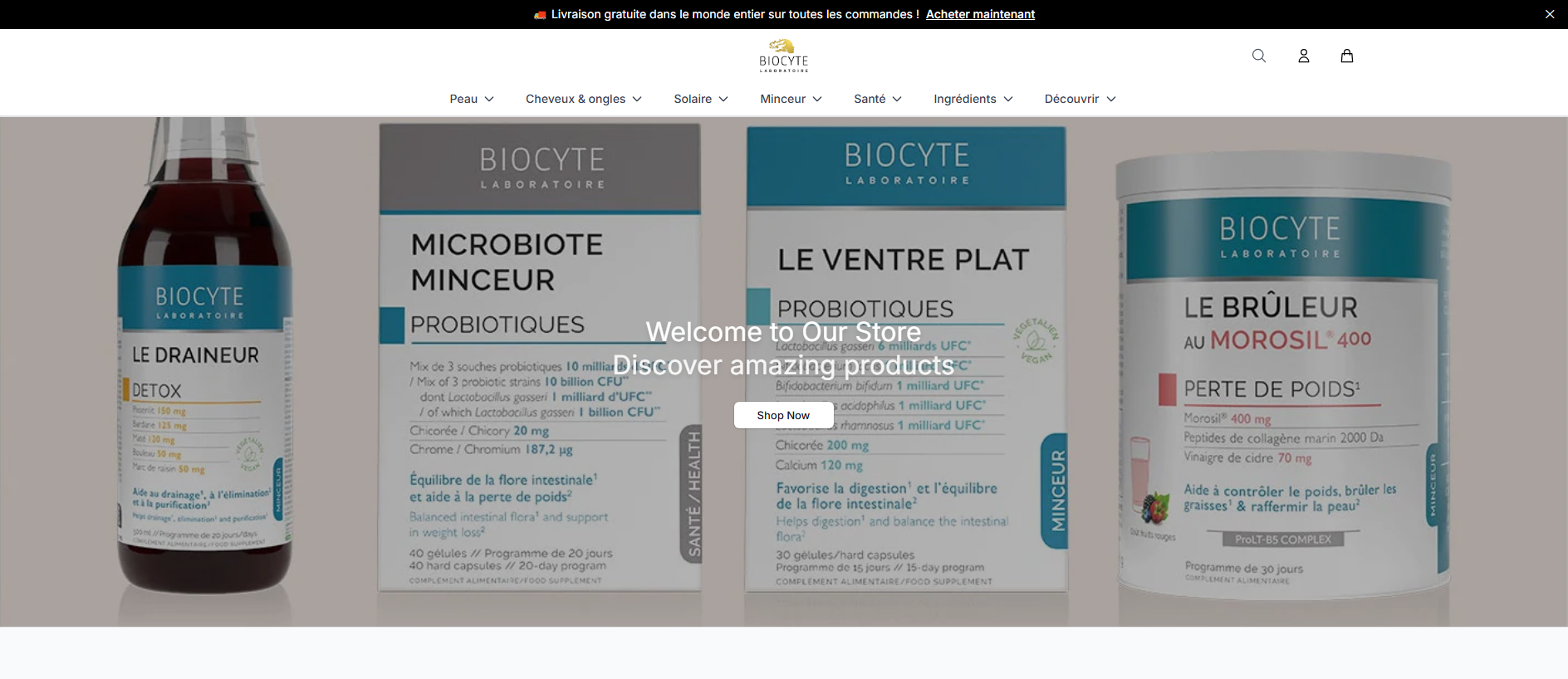Viewport: 1568px width, 679px height.
Task: Dismiss the free shipping announcement bar
Action: click(1550, 14)
